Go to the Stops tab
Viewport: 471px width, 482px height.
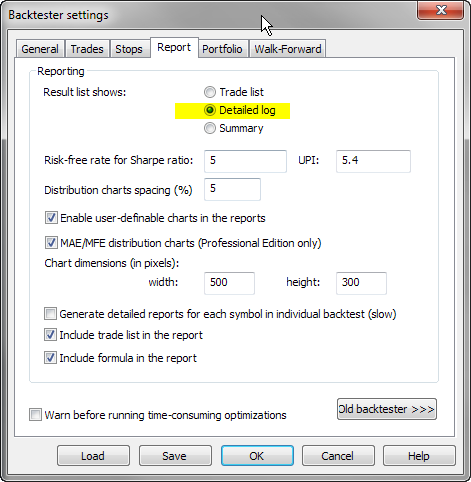click(129, 49)
